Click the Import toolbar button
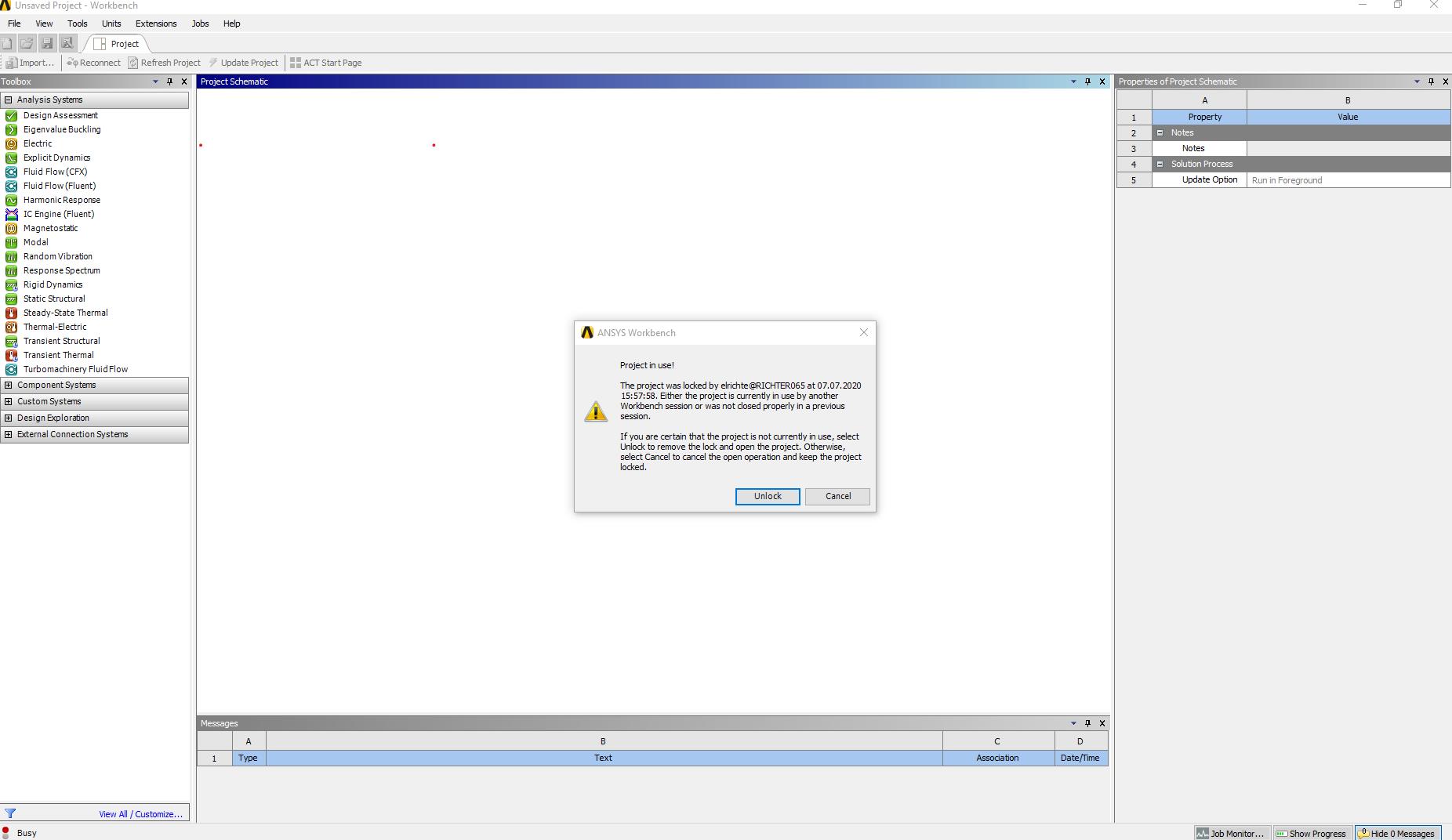This screenshot has height=840, width=1452. pyautogui.click(x=31, y=63)
